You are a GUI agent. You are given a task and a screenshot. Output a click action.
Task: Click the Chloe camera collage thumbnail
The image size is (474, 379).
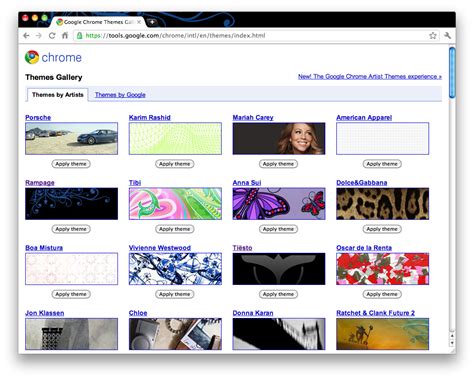click(175, 334)
